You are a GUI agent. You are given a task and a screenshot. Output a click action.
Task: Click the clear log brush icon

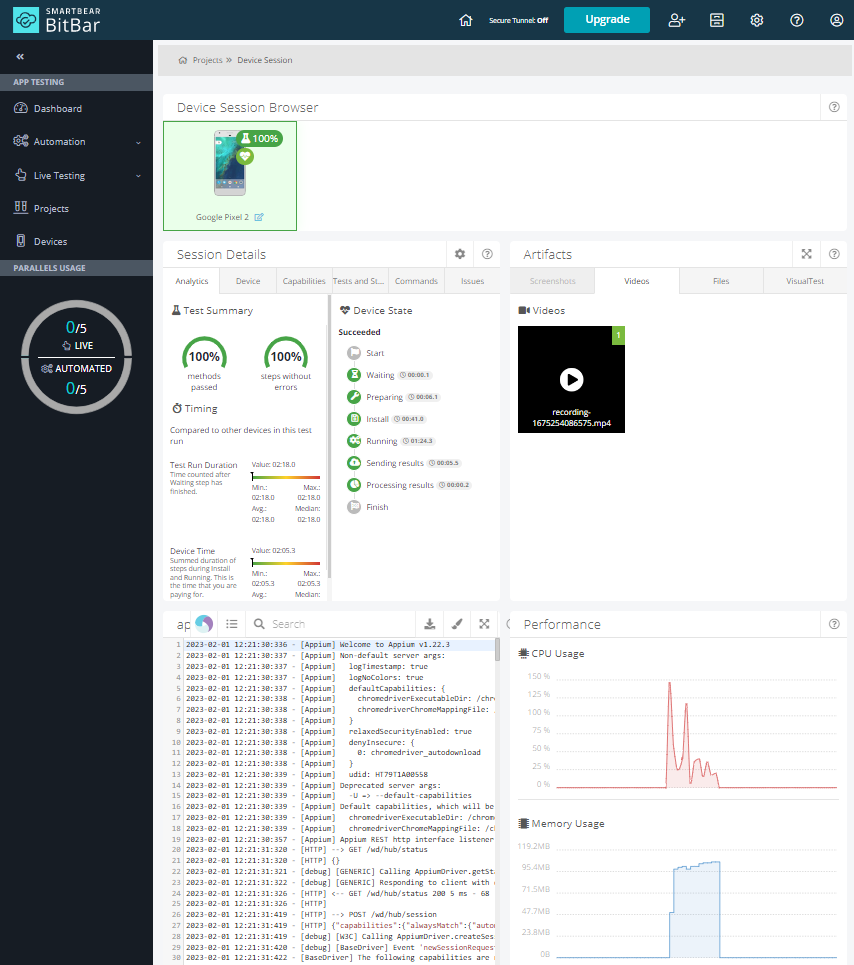457,623
